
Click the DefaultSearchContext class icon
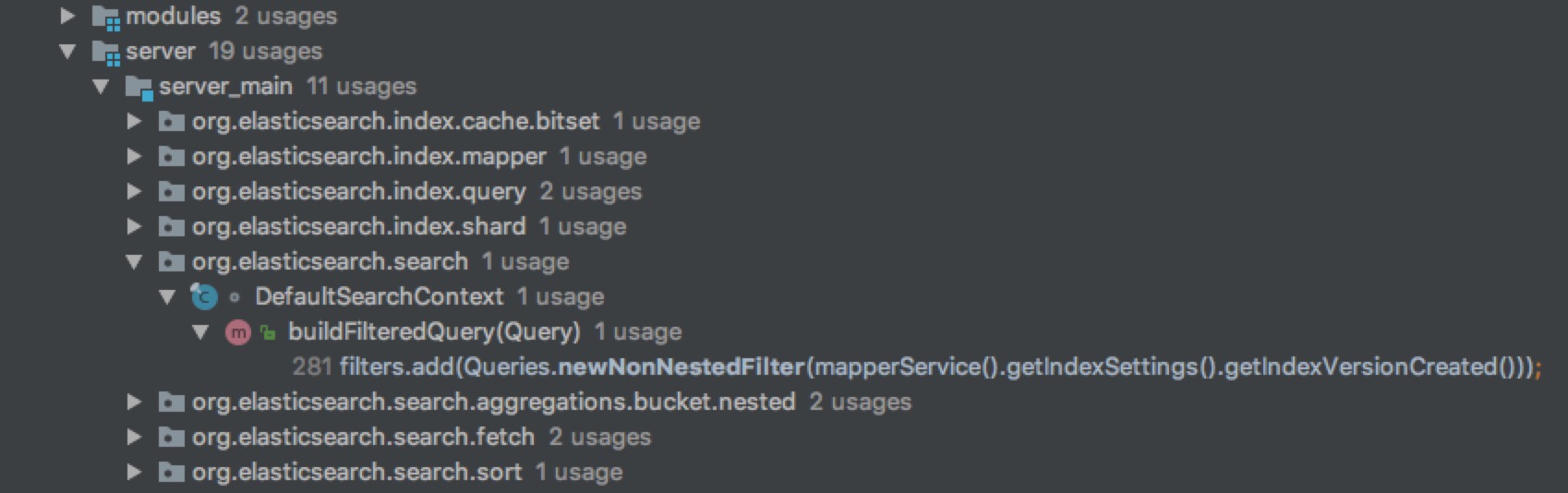click(204, 297)
